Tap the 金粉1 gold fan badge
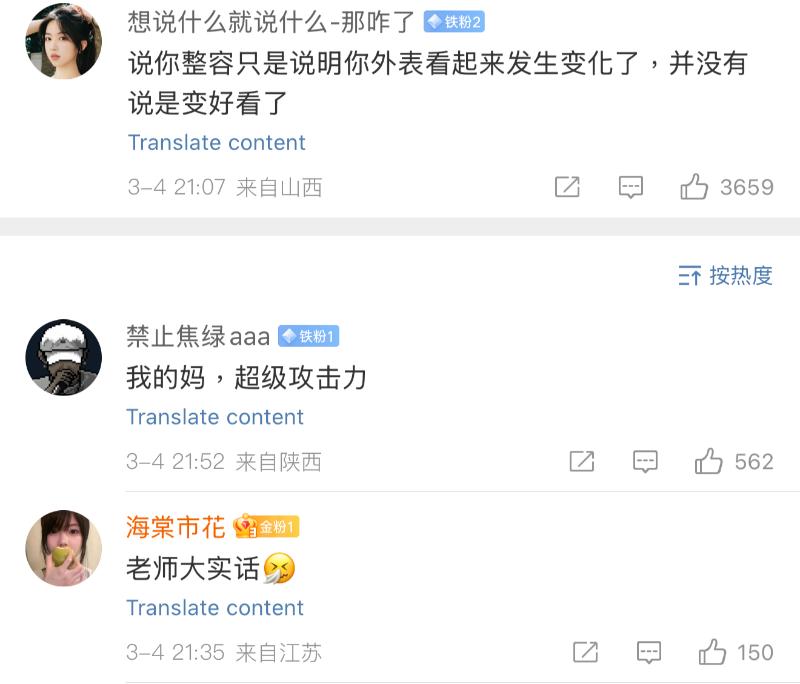Screen dimensions: 800x684 [266, 527]
